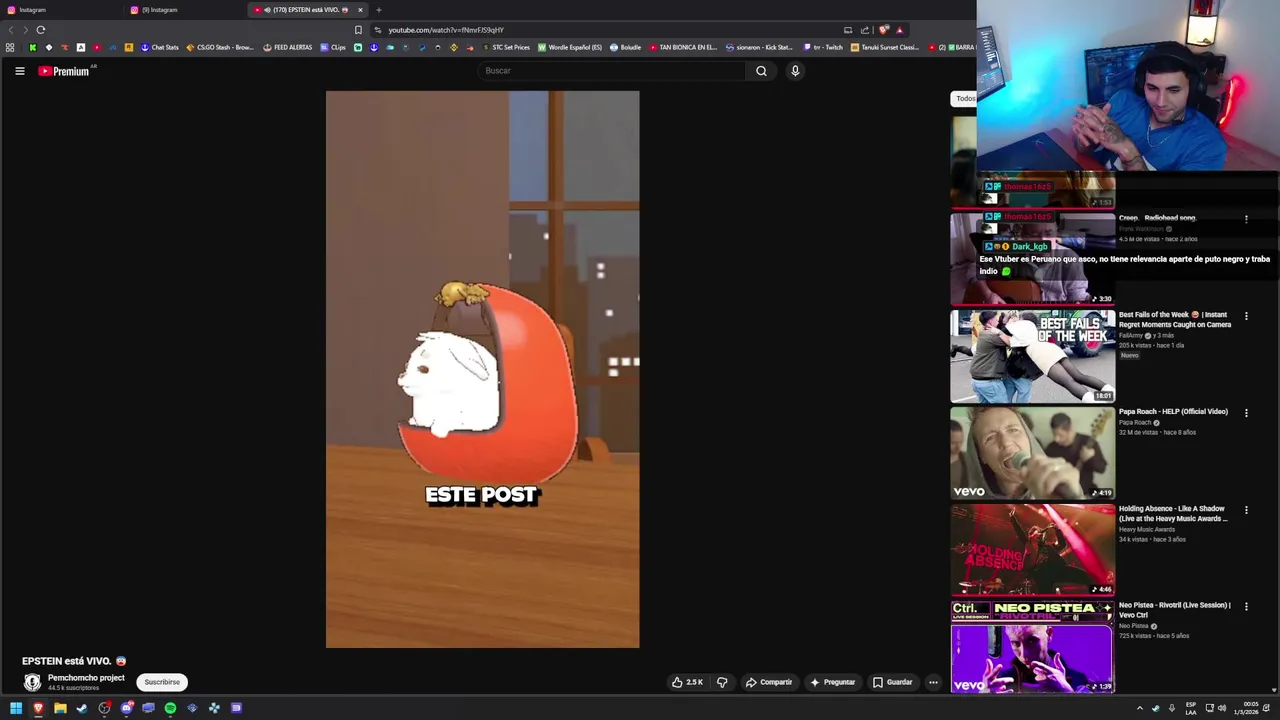Open the FEED ALERTAS bookmark

288,47
